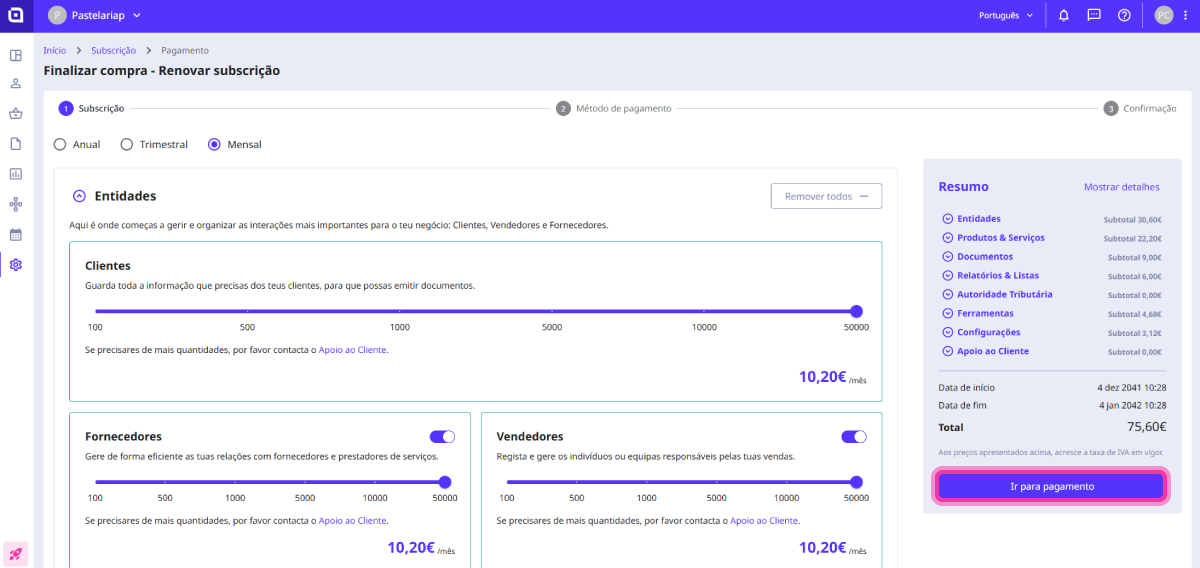
Task: Set Clientes slider to 5000 mark
Action: point(552,312)
